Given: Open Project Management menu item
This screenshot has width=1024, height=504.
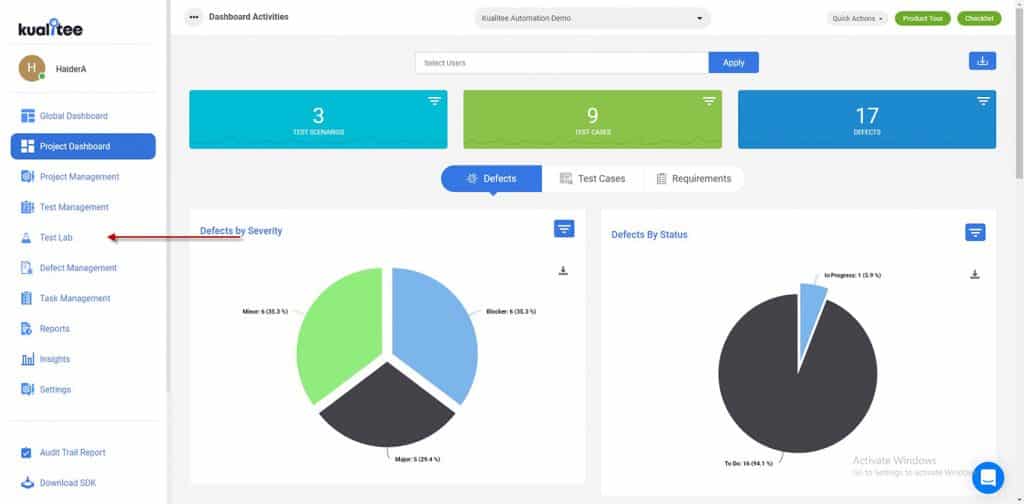Looking at the screenshot, I should [x=80, y=177].
